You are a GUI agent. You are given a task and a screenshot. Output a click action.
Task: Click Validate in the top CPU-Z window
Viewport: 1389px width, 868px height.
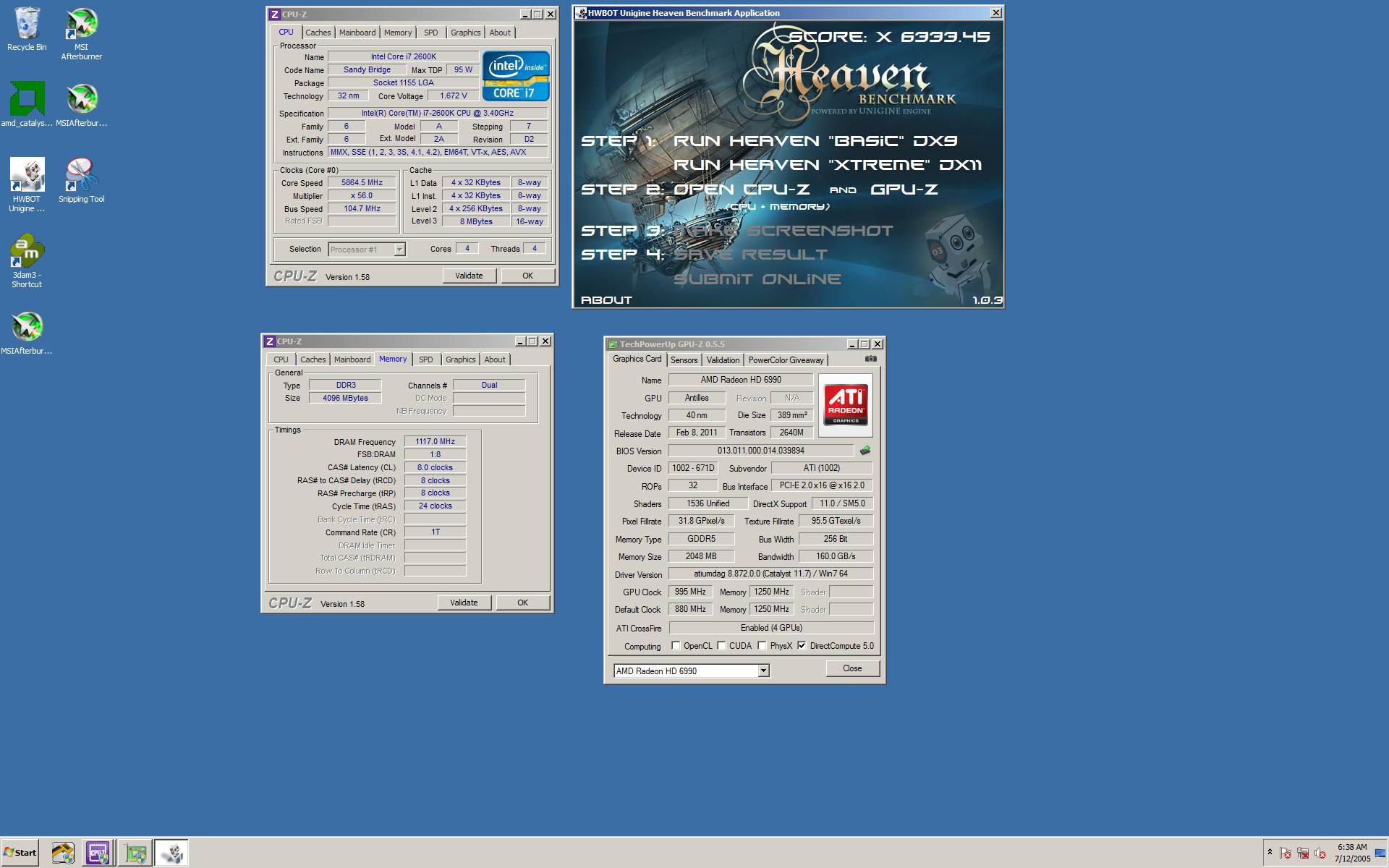pyautogui.click(x=469, y=276)
